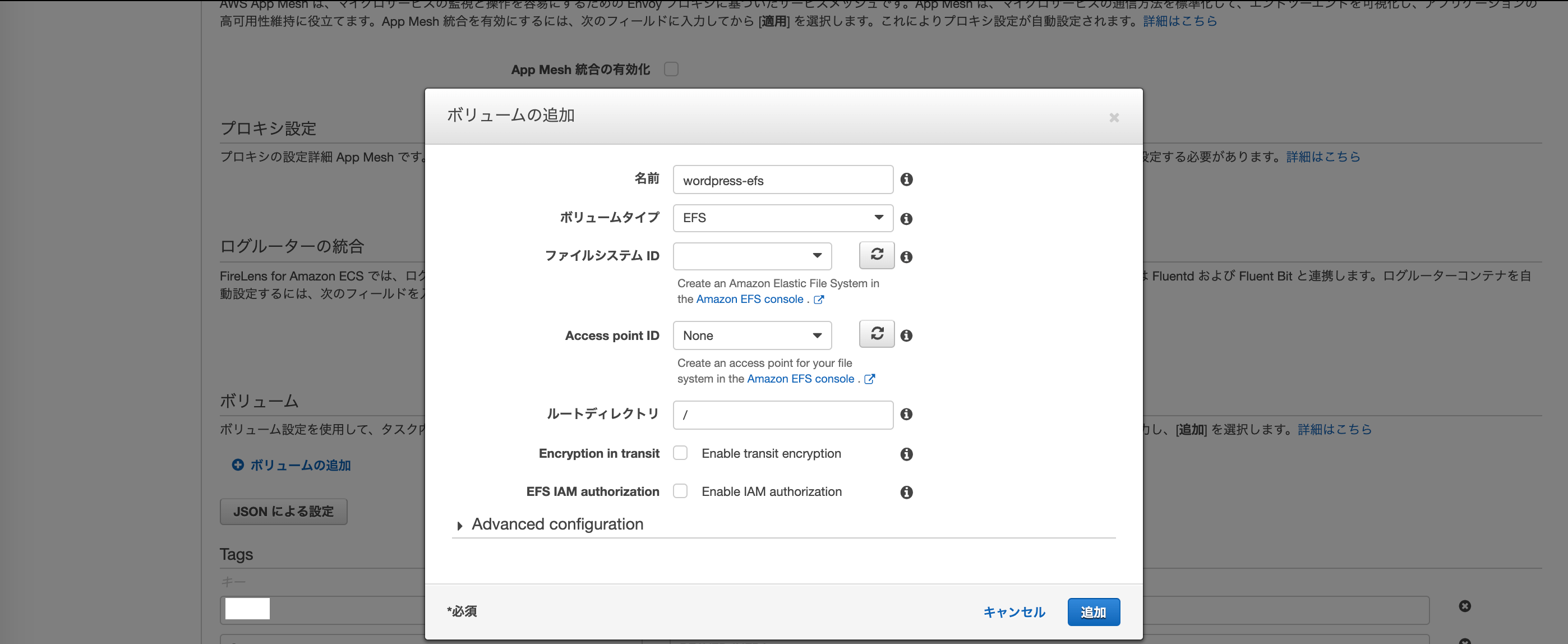Open the info tooltip beside ルートディレクトリ
This screenshot has width=1568, height=644.
906,415
